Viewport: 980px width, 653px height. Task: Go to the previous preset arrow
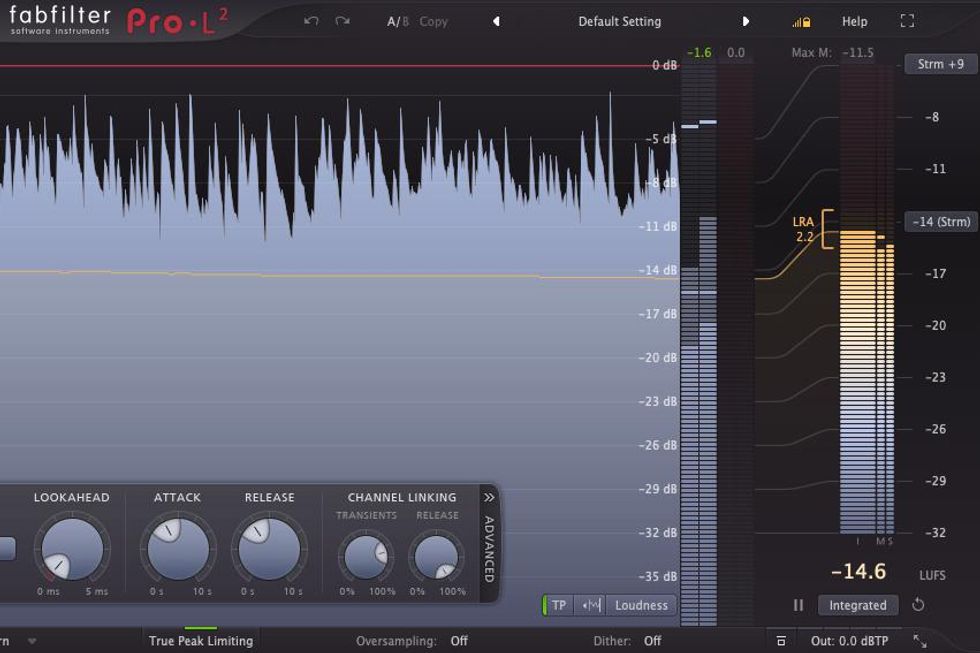tap(496, 21)
